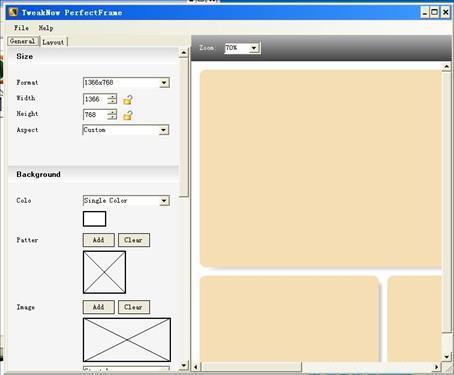The width and height of the screenshot is (454, 375).
Task: Increase or decrease Width with spinner arrows
Action: (112, 99)
